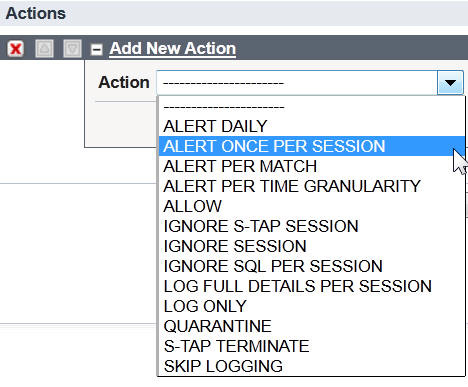Select ALERT PER TIME GRANULARITY

tap(312, 186)
